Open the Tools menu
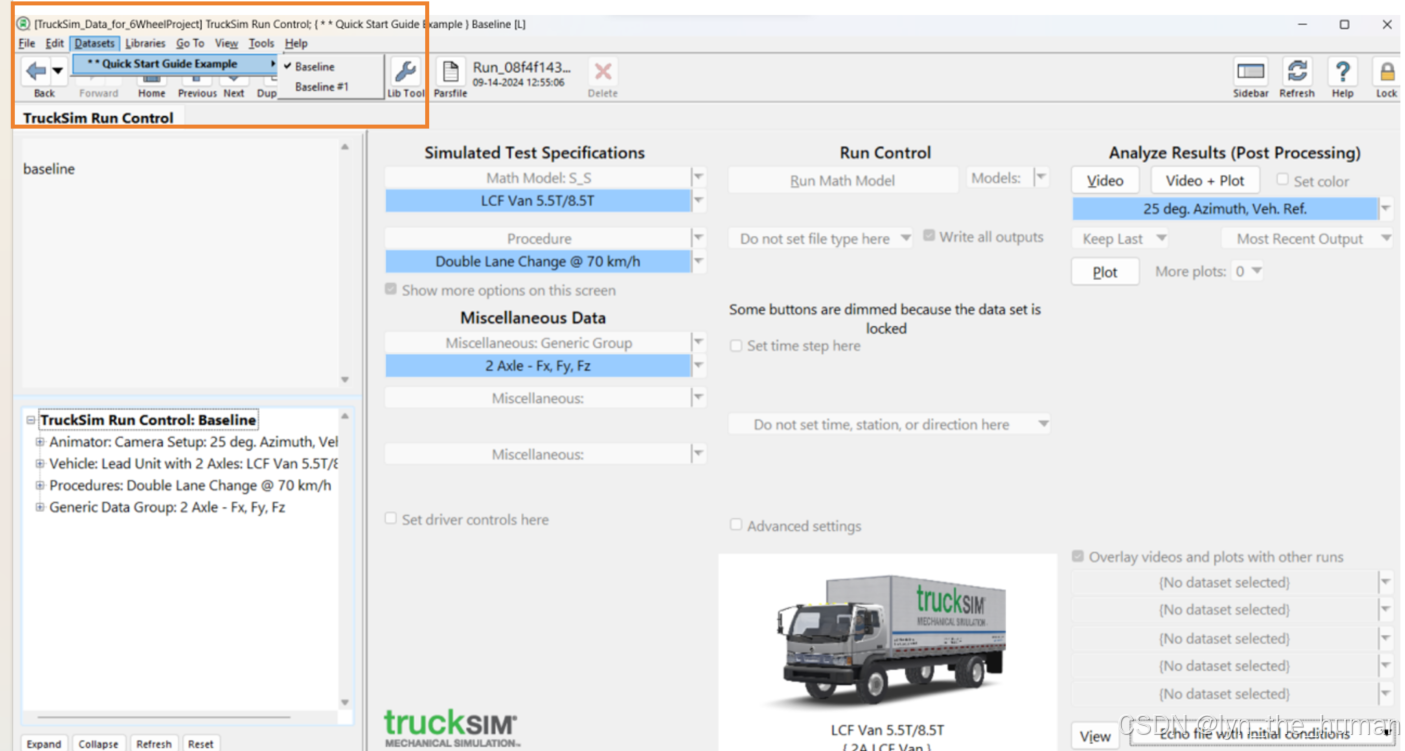Screen dimensions: 1405x751 point(261,43)
